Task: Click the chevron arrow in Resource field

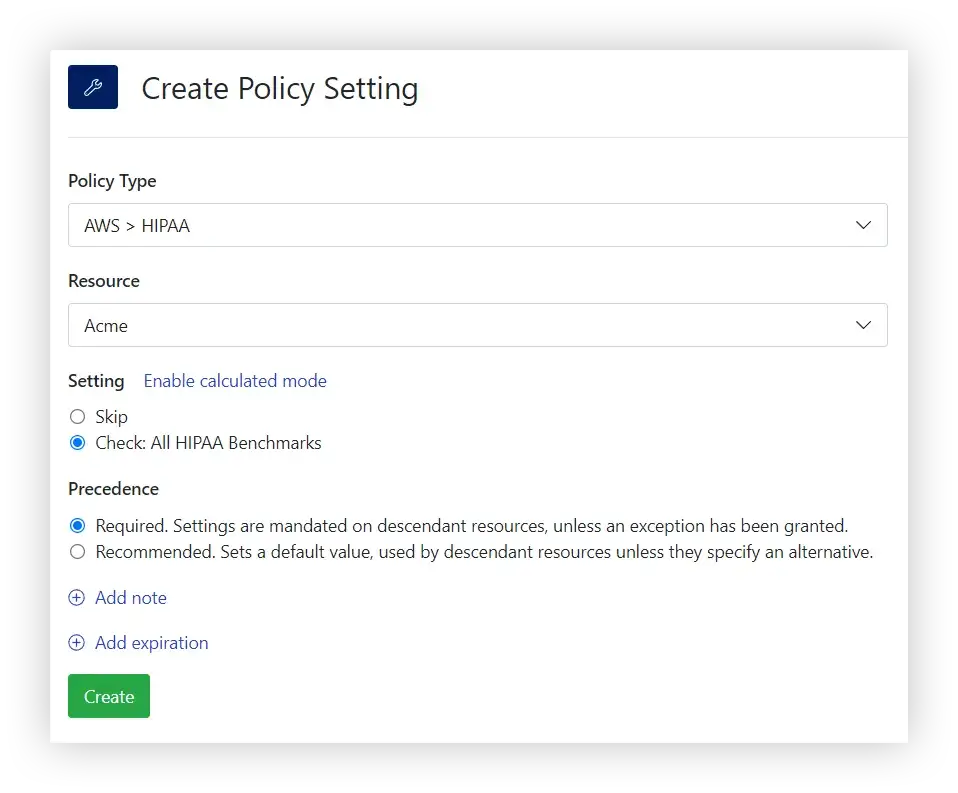Action: coord(863,325)
